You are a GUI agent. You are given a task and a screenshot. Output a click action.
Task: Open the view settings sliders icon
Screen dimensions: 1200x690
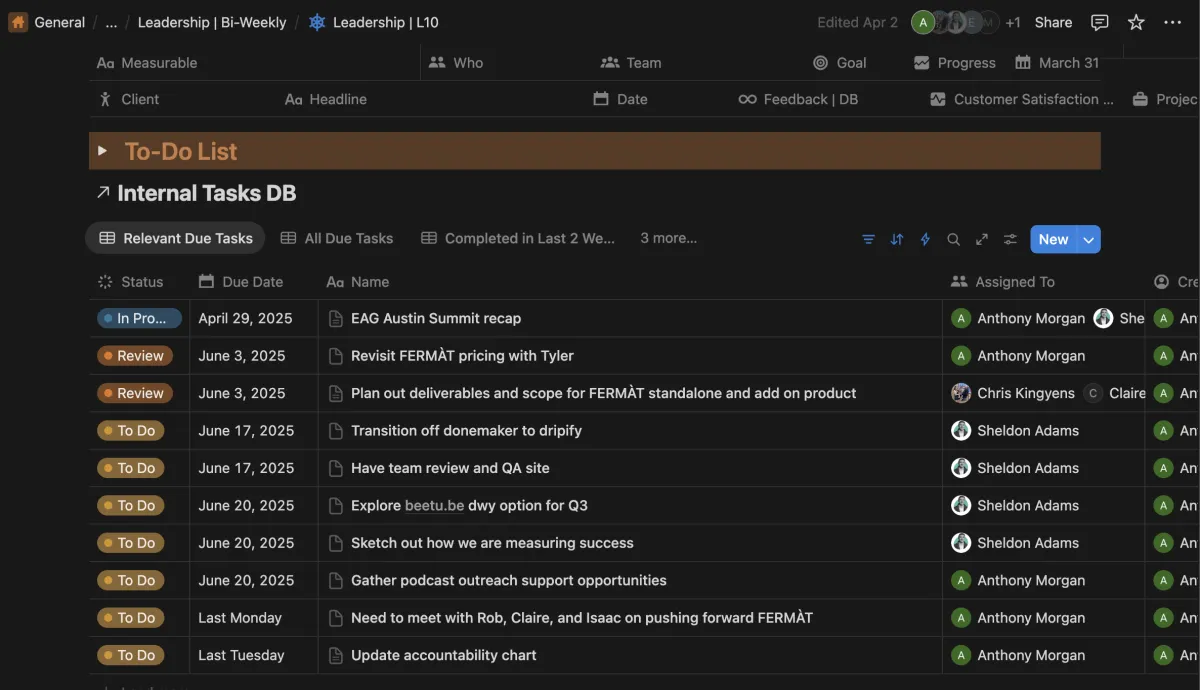pyautogui.click(x=1010, y=239)
